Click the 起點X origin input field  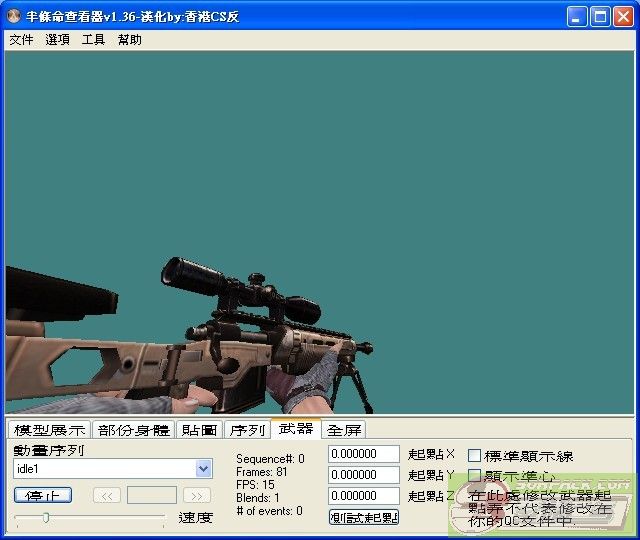(364, 454)
